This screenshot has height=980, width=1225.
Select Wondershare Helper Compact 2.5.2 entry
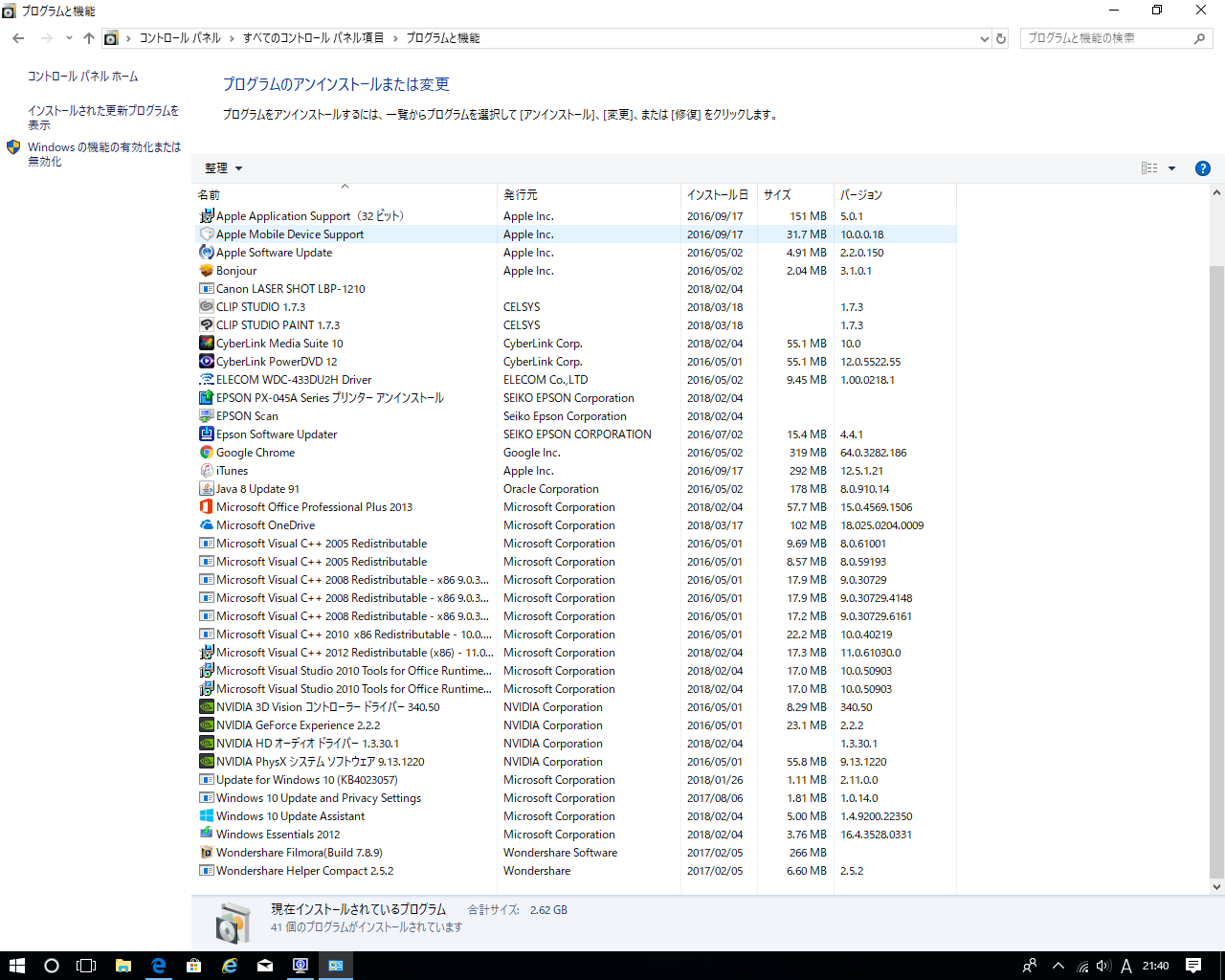pos(574,871)
